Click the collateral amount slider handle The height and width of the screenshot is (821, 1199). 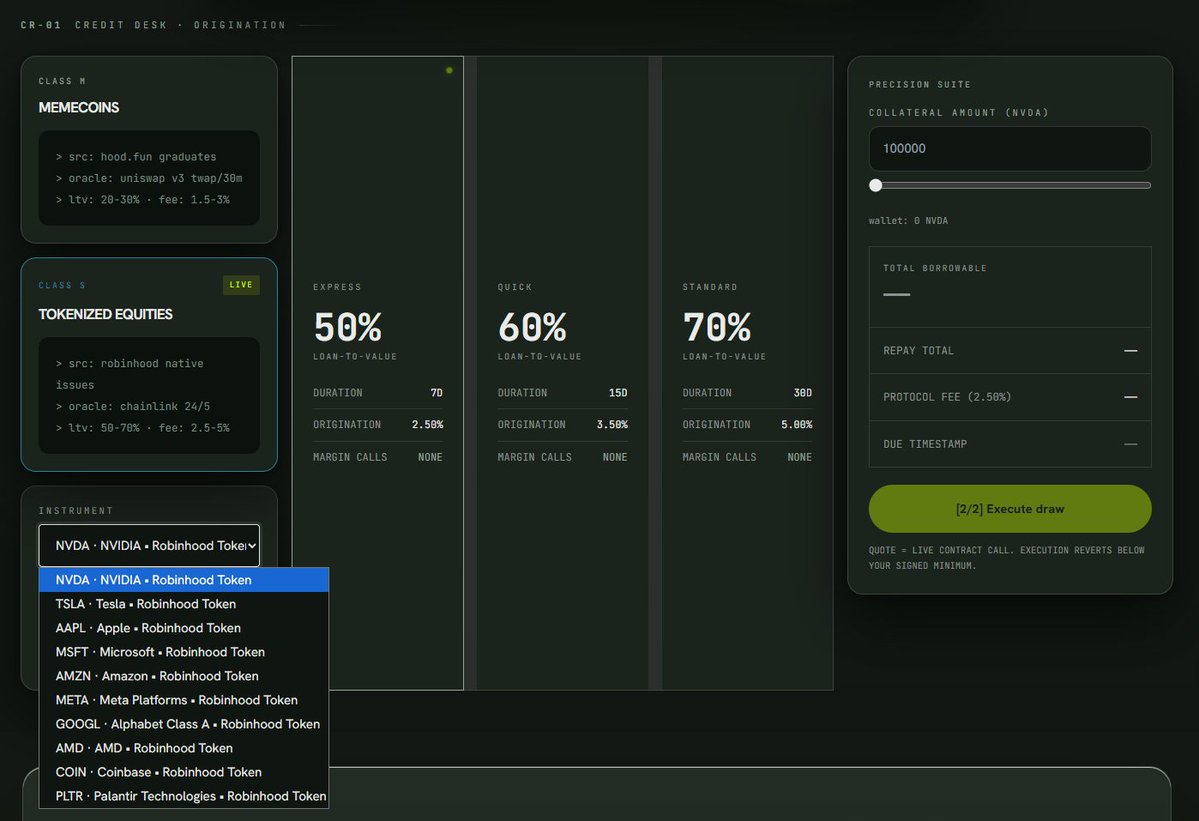point(876,185)
